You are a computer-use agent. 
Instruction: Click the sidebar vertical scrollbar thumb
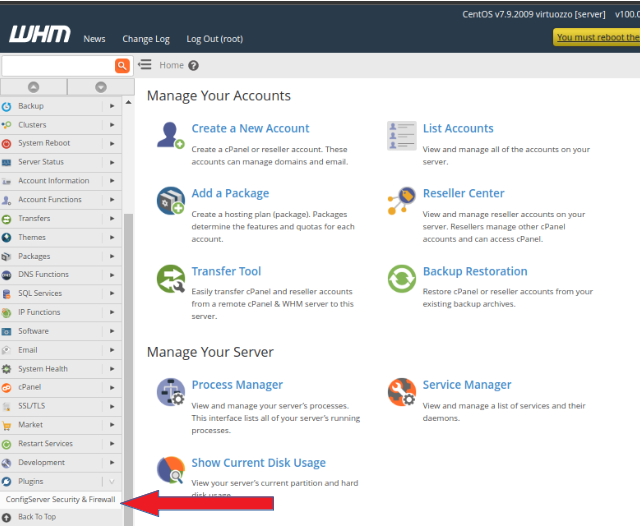(128, 369)
